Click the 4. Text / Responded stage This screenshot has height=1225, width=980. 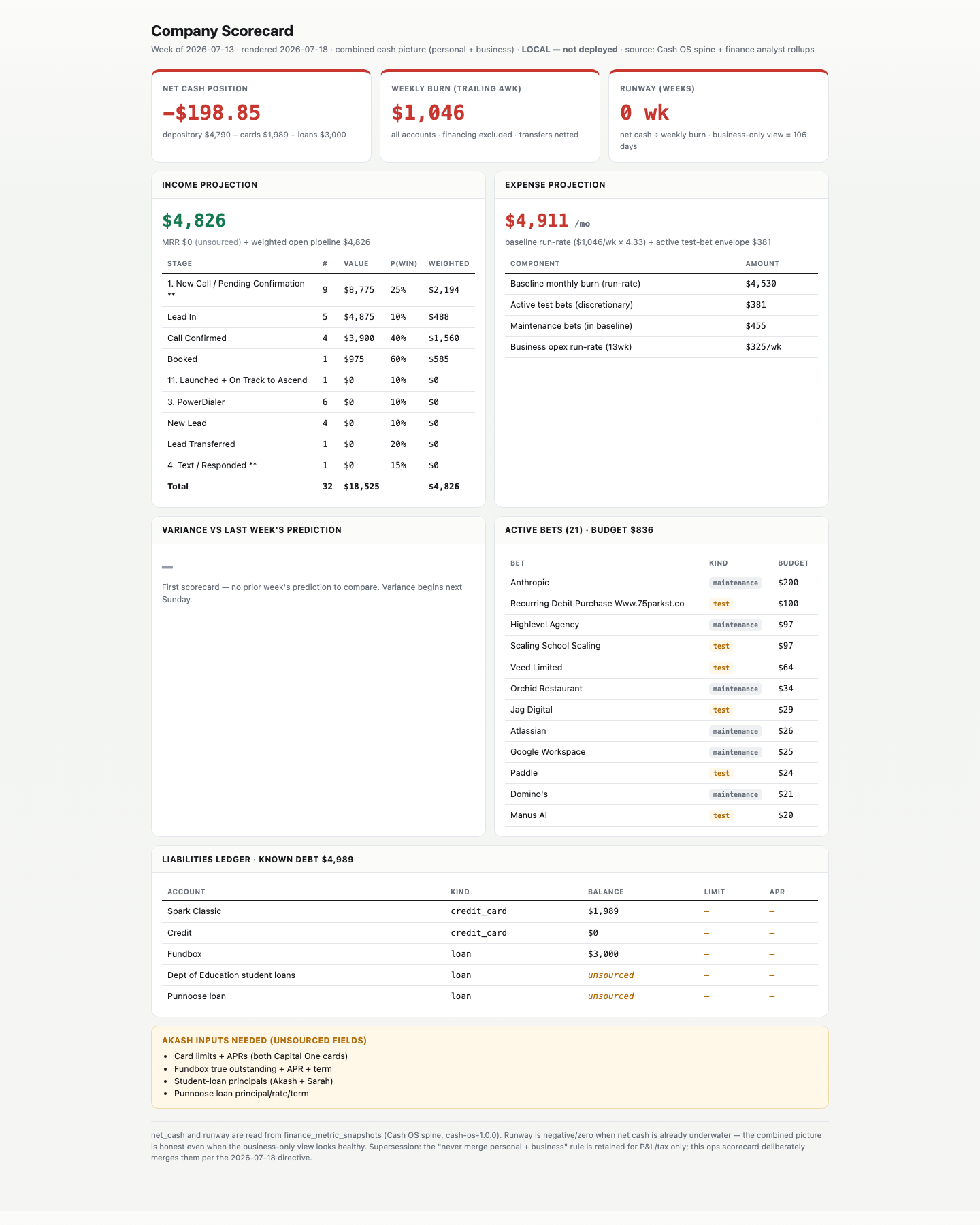pyautogui.click(x=212, y=465)
